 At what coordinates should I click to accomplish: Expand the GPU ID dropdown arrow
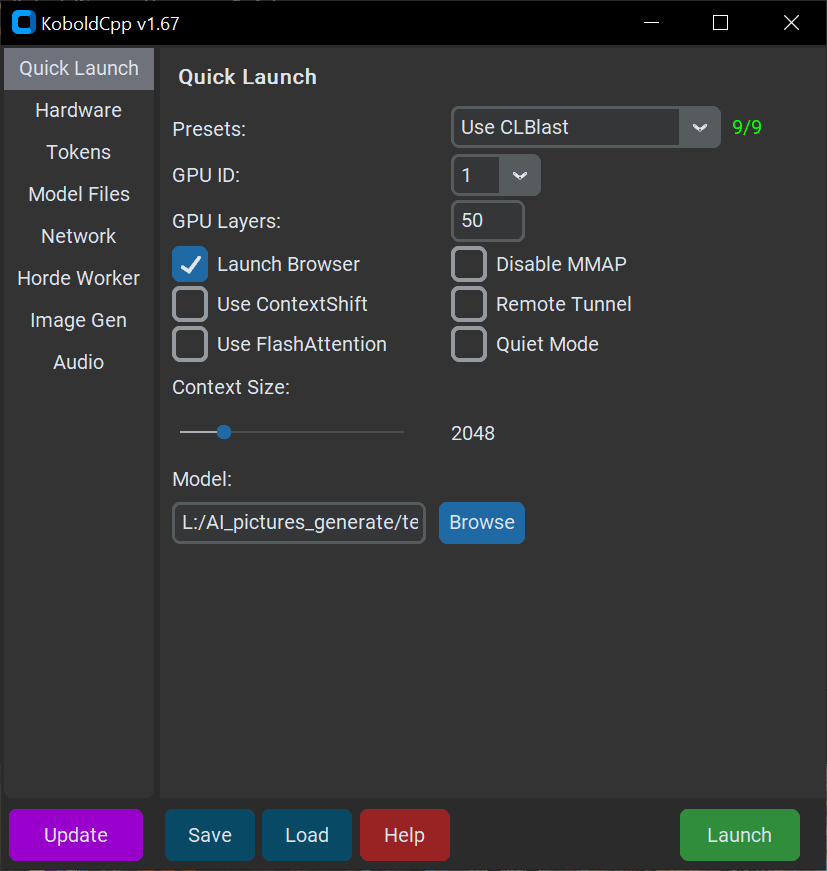519,176
